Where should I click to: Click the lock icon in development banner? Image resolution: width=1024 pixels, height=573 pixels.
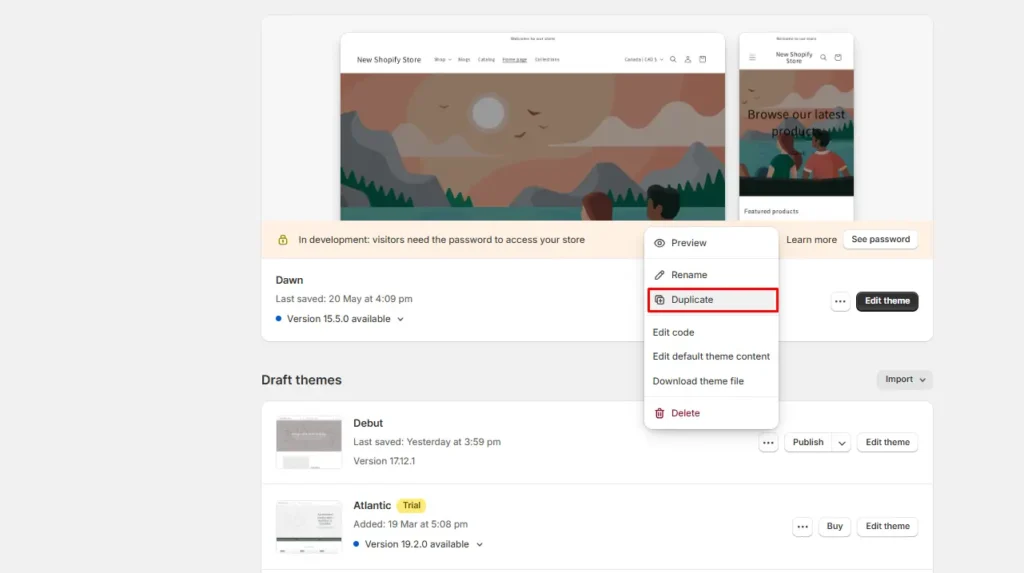[283, 240]
